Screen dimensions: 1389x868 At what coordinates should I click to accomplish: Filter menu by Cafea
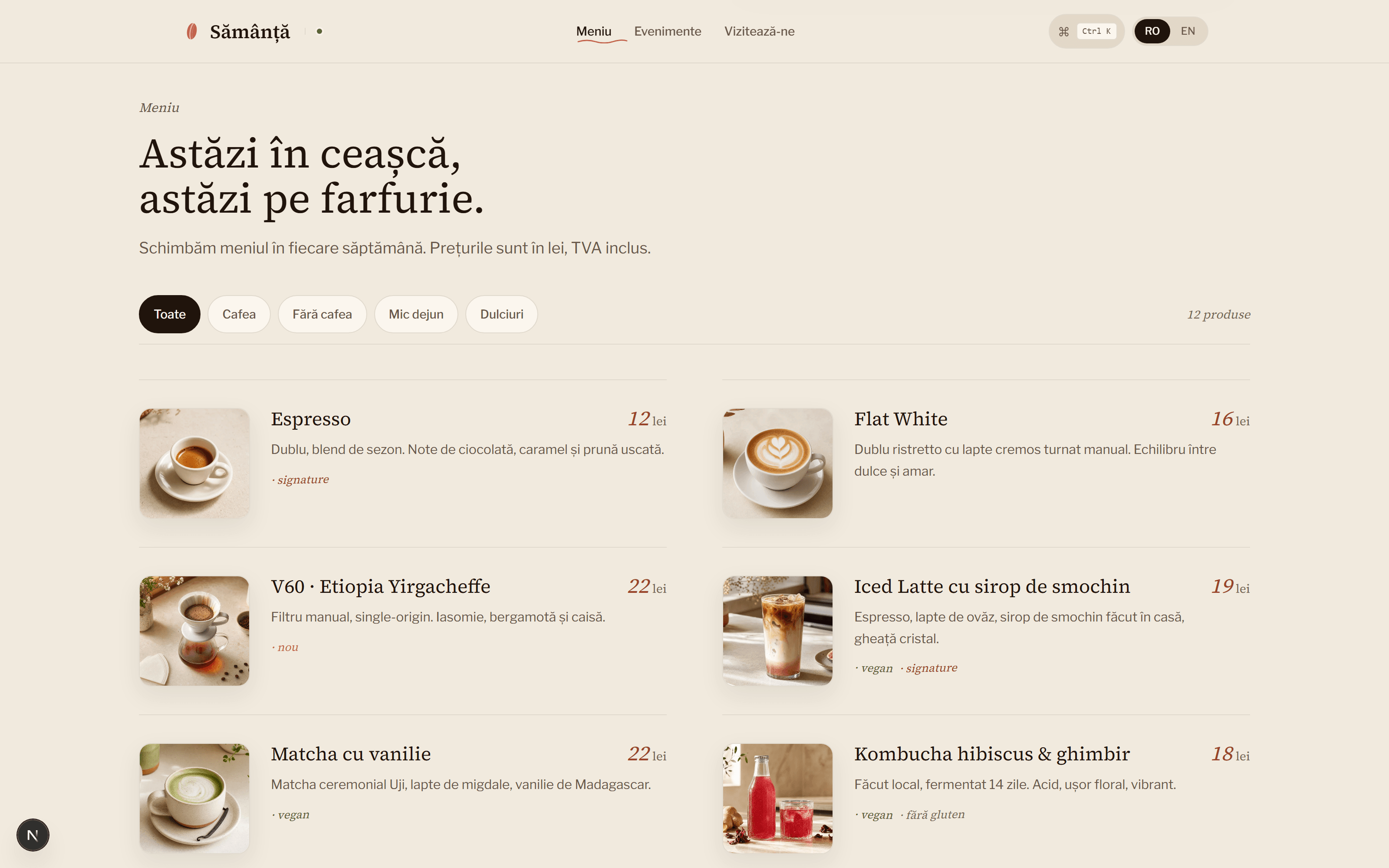(239, 314)
